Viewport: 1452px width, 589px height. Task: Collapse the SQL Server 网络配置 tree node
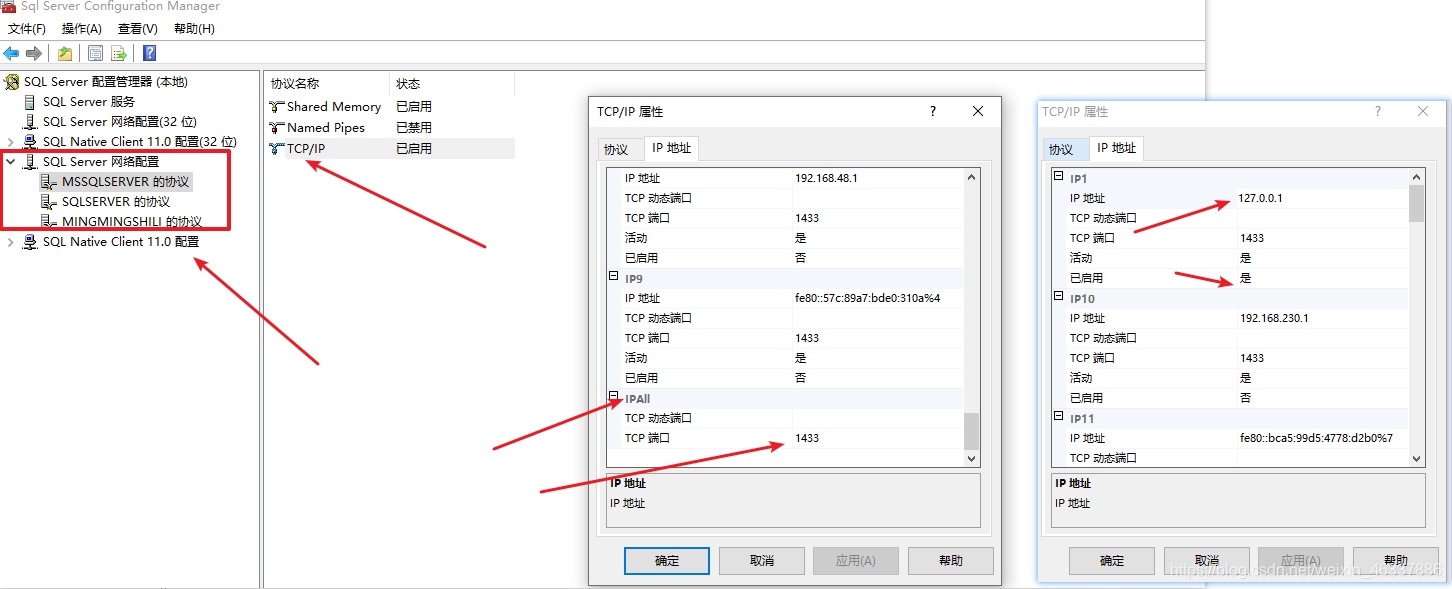click(11, 161)
